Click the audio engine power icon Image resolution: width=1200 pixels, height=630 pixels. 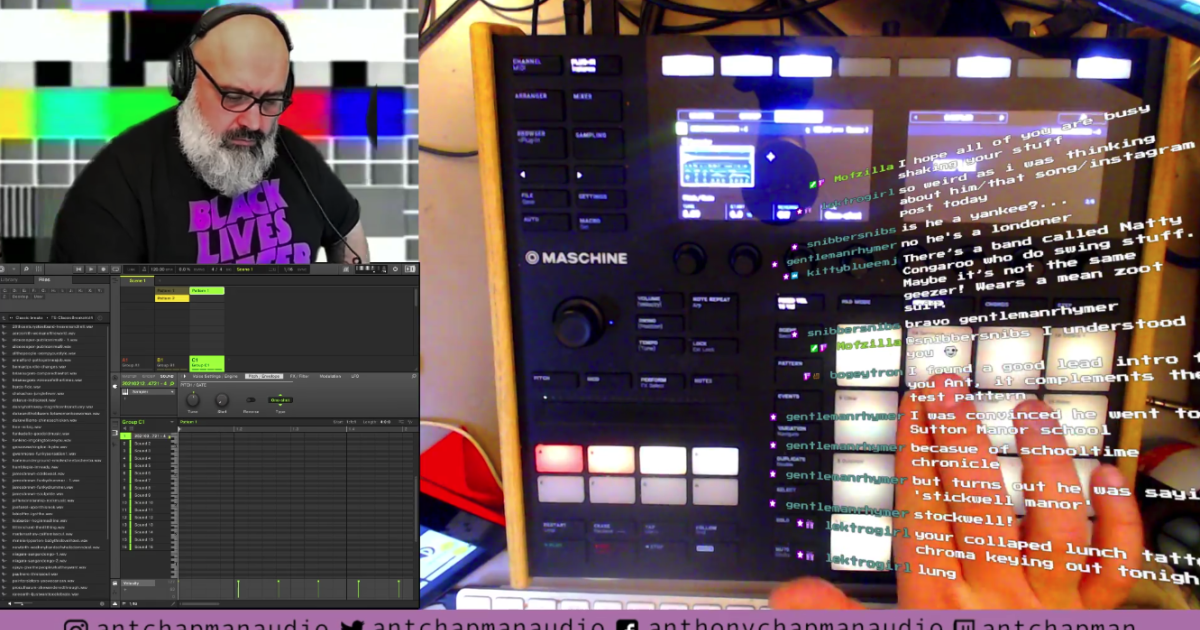point(395,269)
